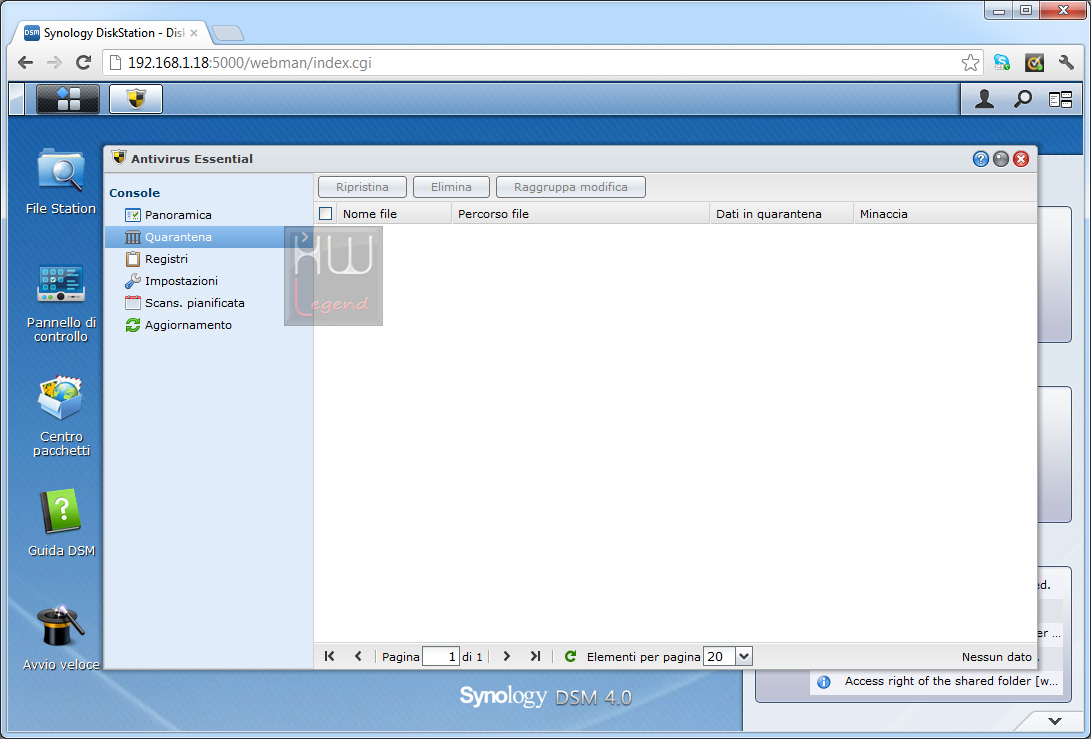Open Registri in Console tree
This screenshot has height=739, width=1091.
pos(156,259)
